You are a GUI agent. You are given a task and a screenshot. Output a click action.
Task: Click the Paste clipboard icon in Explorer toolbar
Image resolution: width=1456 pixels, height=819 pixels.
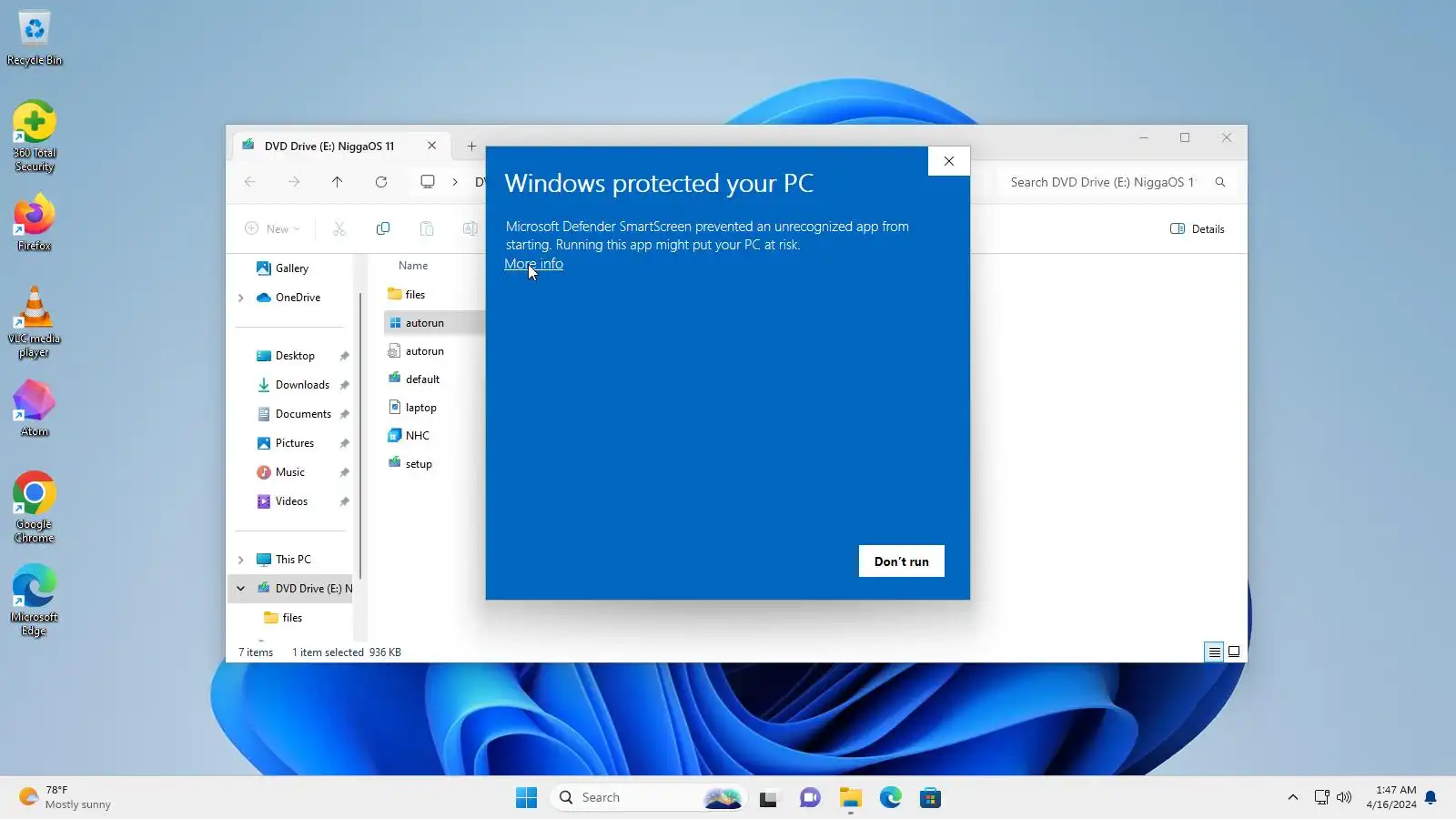pyautogui.click(x=427, y=229)
